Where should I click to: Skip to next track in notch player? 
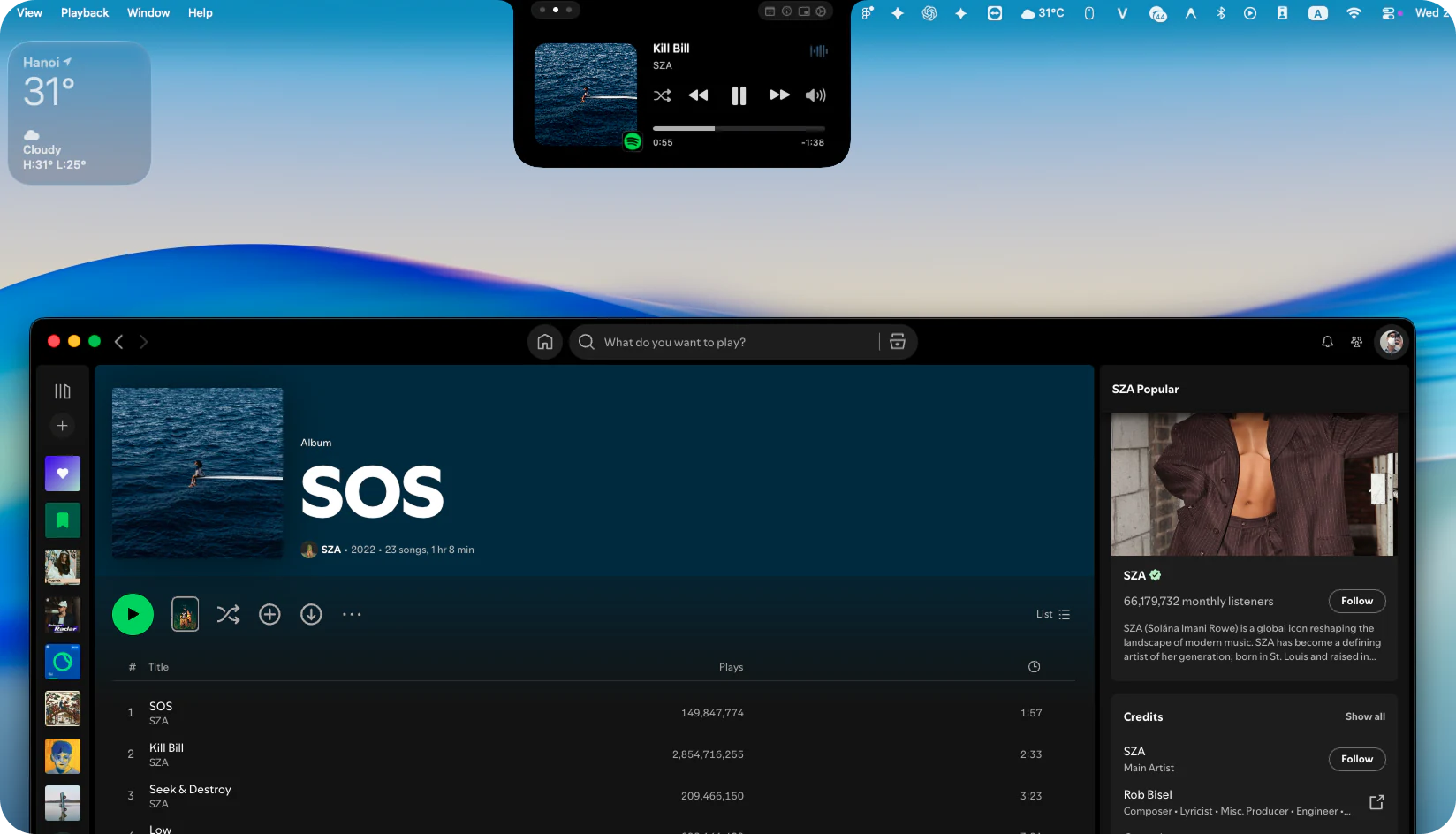point(779,95)
